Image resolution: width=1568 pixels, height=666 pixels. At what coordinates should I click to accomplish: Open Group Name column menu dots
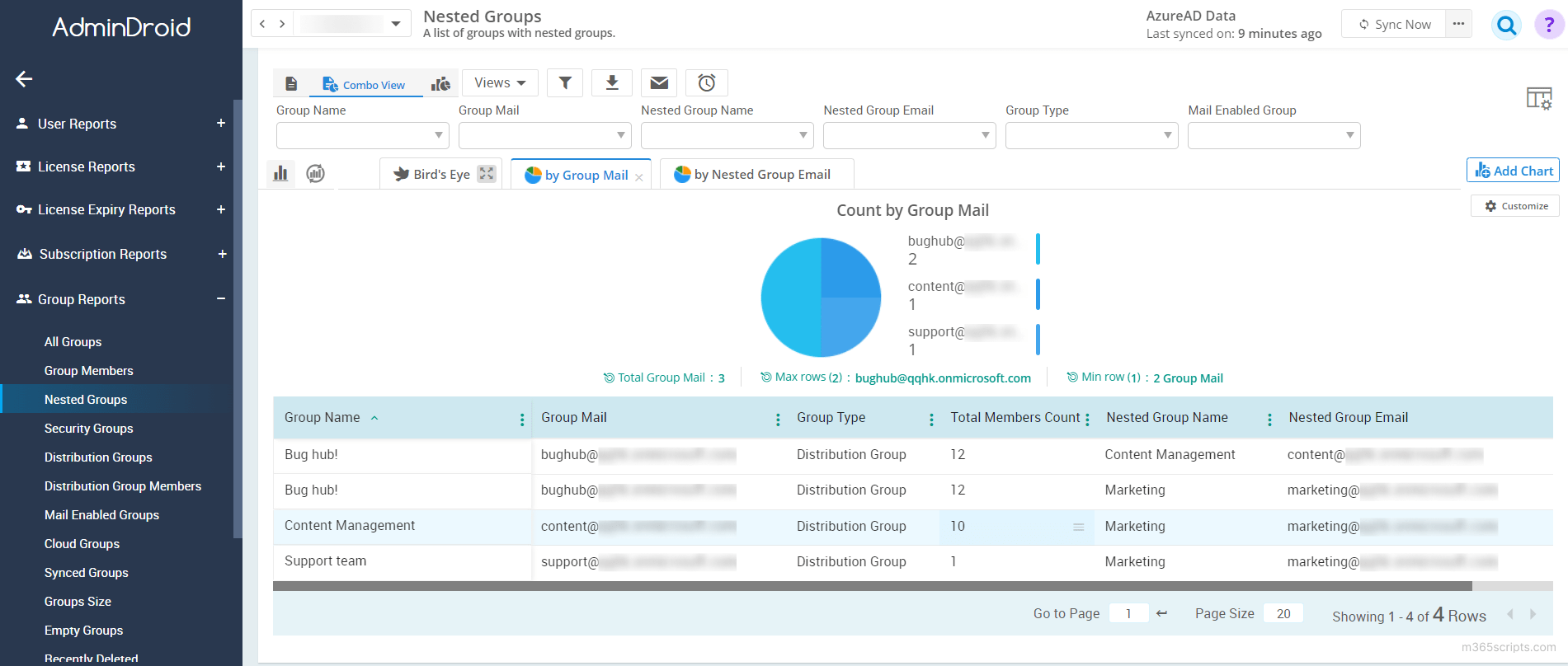pos(522,420)
